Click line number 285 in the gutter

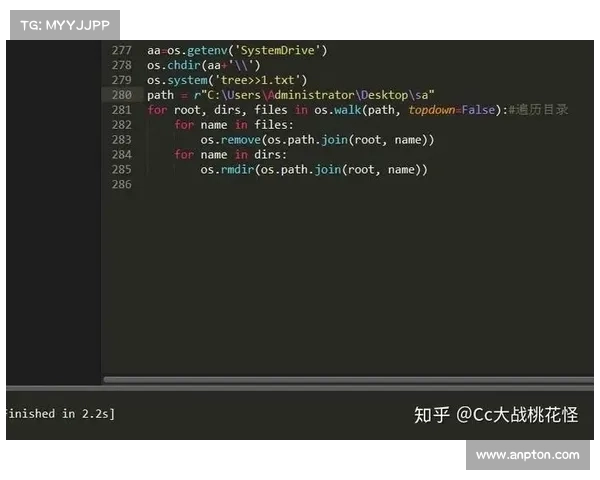coord(122,170)
